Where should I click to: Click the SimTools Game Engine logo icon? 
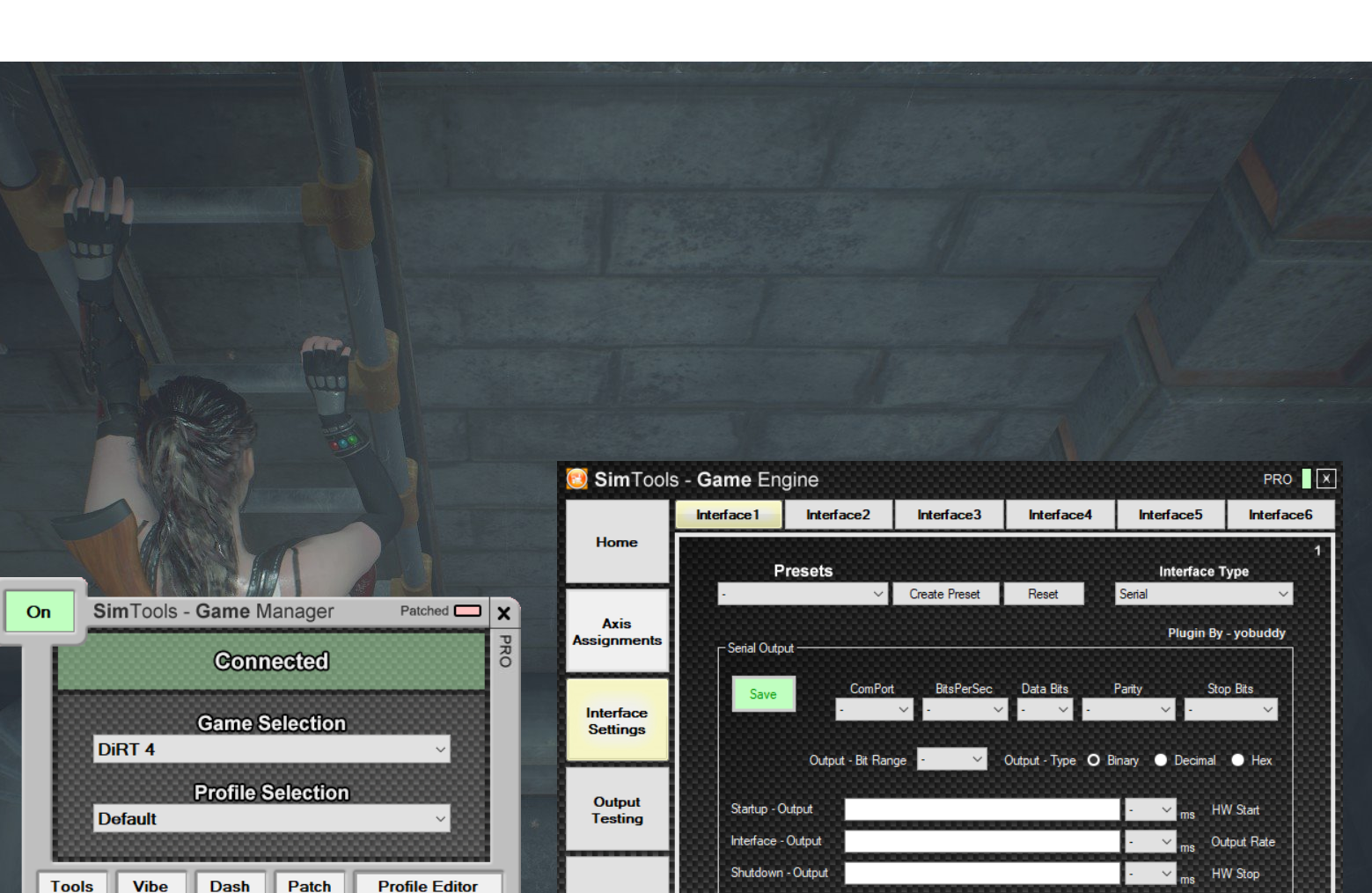pyautogui.click(x=577, y=479)
